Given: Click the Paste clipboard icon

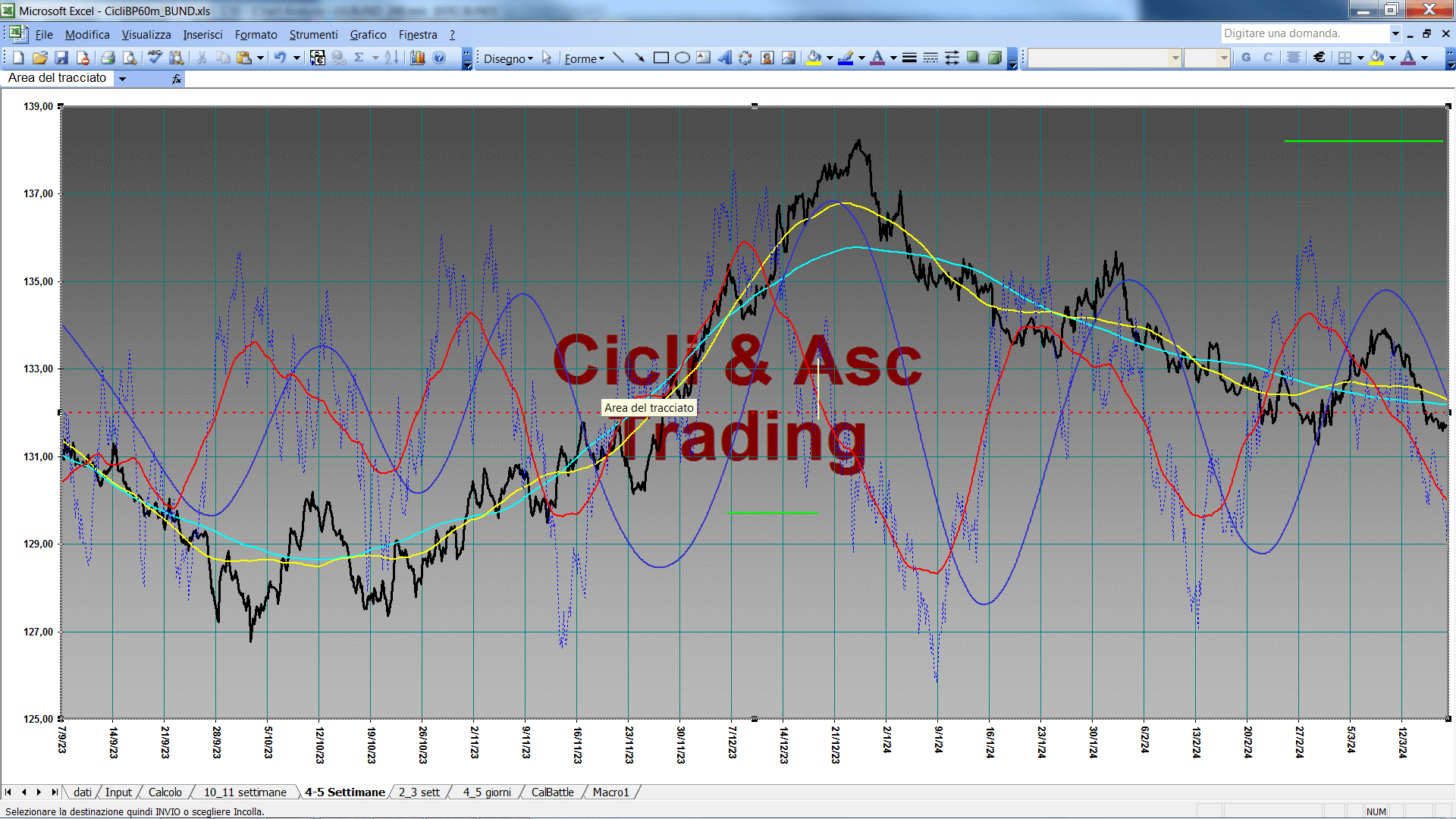Looking at the screenshot, I should coord(244,58).
